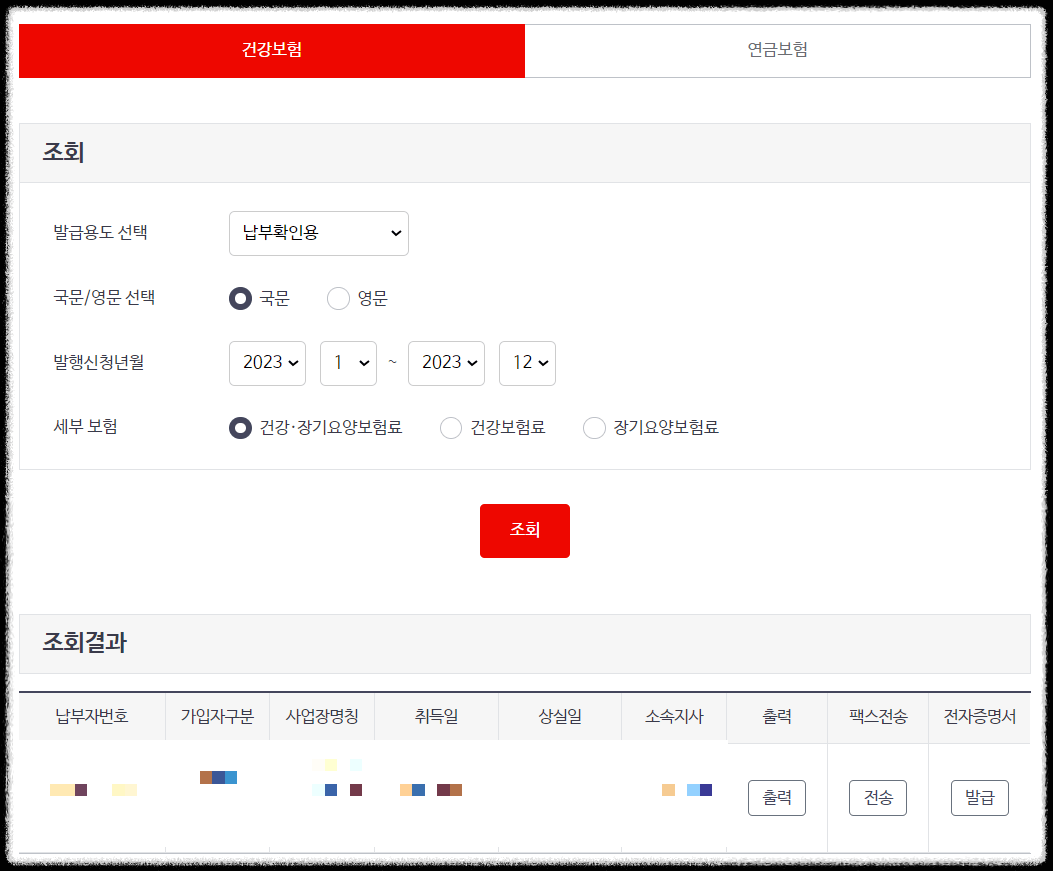Switch to the 연금보험 tab
1053x871 pixels.
tap(777, 50)
